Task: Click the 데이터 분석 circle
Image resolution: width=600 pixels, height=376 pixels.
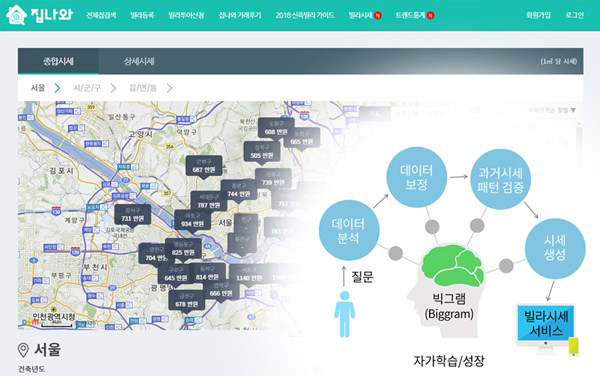Action: pyautogui.click(x=349, y=230)
